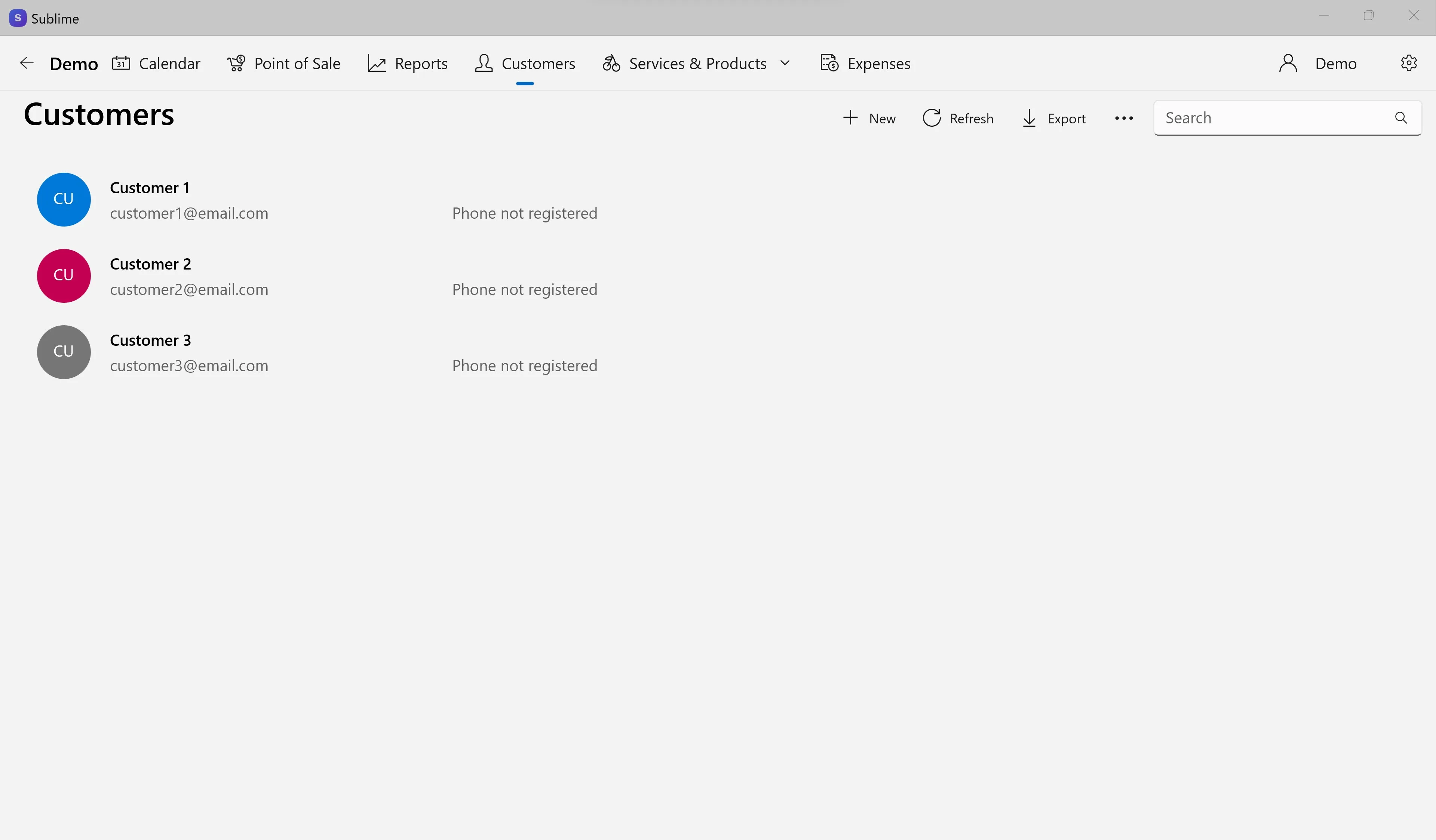Minimize the Sublime window

(x=1324, y=16)
